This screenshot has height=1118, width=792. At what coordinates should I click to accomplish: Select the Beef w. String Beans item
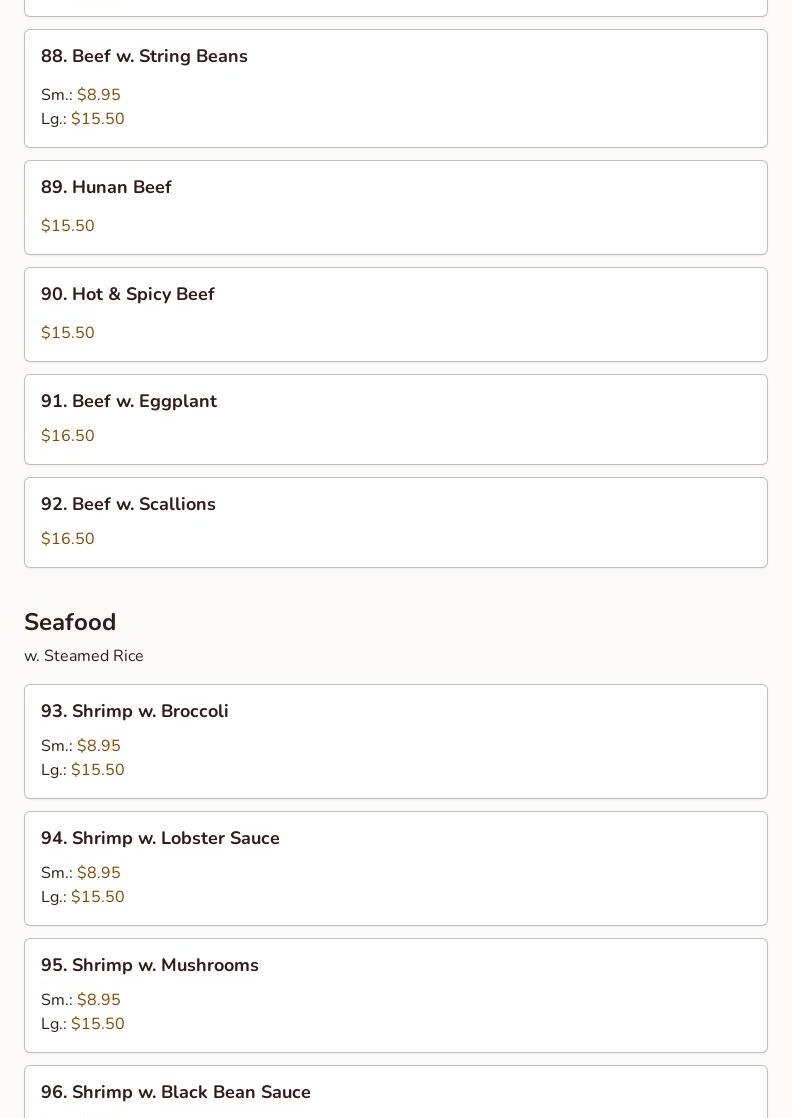click(x=144, y=57)
